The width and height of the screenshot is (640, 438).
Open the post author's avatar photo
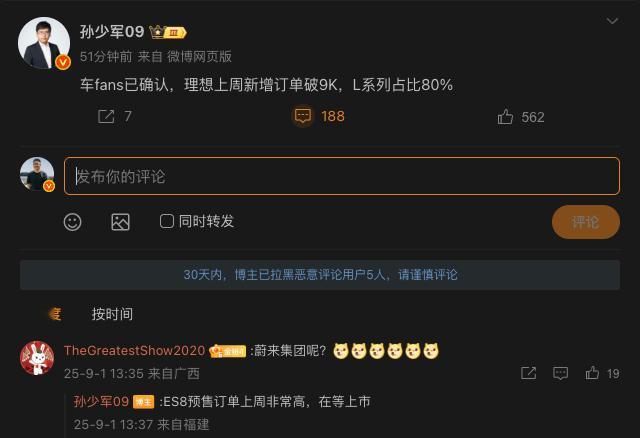coord(44,43)
